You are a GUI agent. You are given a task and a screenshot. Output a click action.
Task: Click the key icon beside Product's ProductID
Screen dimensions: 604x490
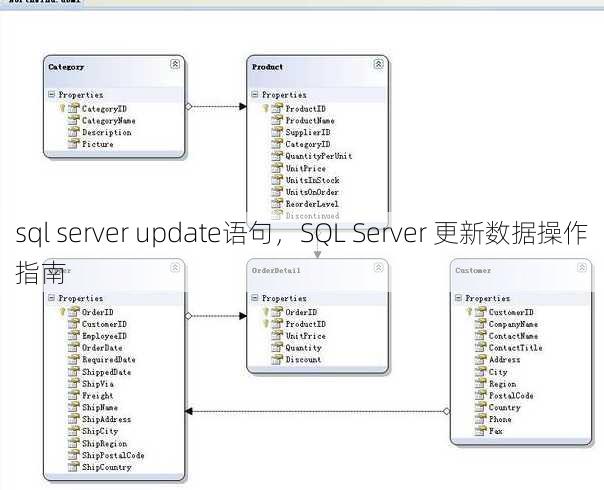point(265,108)
